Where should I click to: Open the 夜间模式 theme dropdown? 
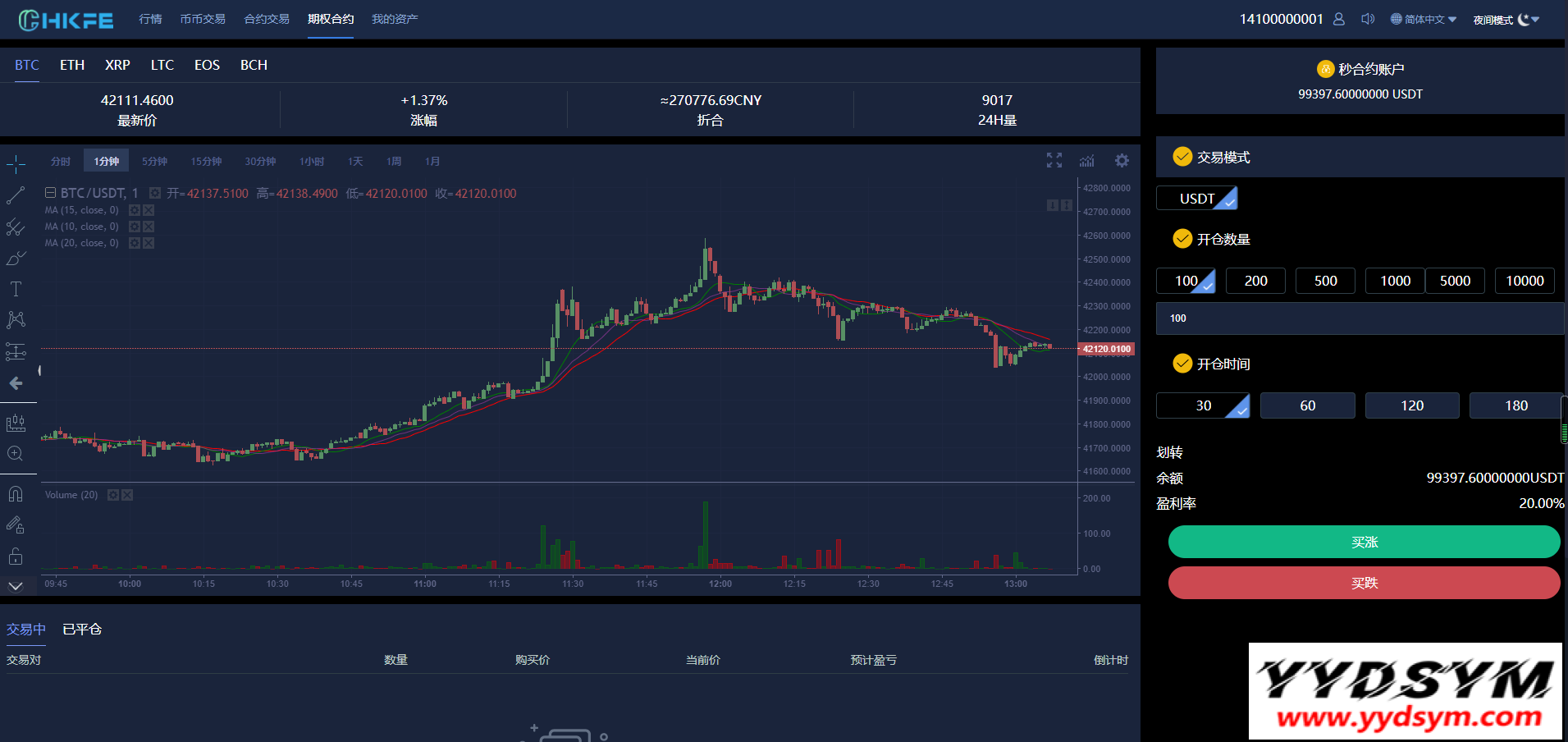coord(1506,20)
